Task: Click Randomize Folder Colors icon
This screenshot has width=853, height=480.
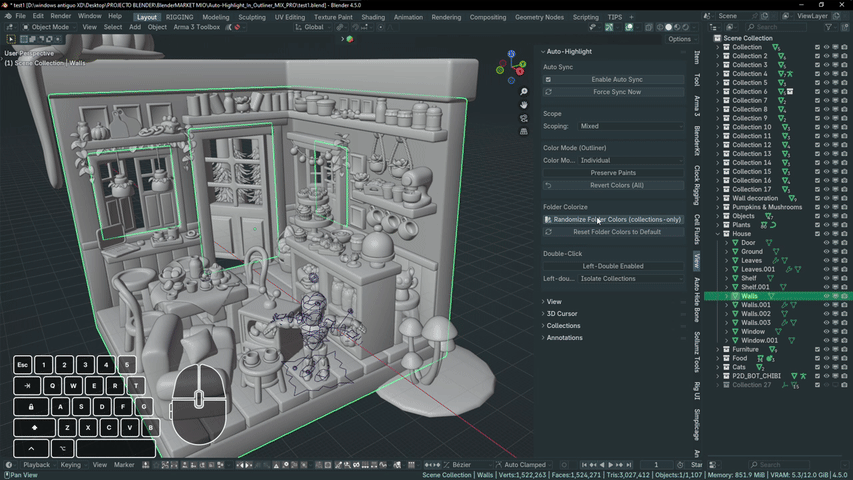Action: click(x=548, y=220)
